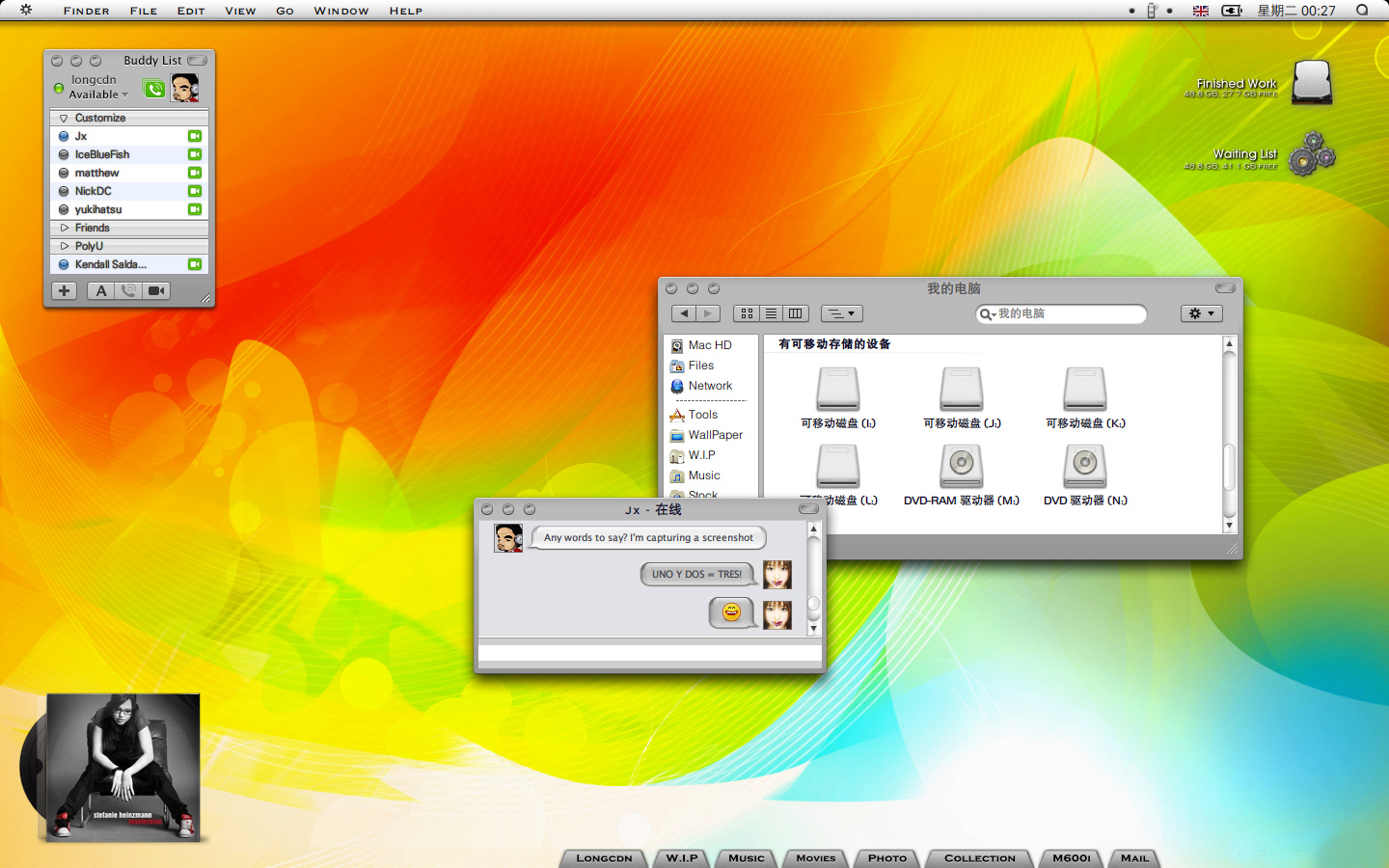This screenshot has height=868, width=1389.
Task: Open the Movies dock tab
Action: (816, 858)
